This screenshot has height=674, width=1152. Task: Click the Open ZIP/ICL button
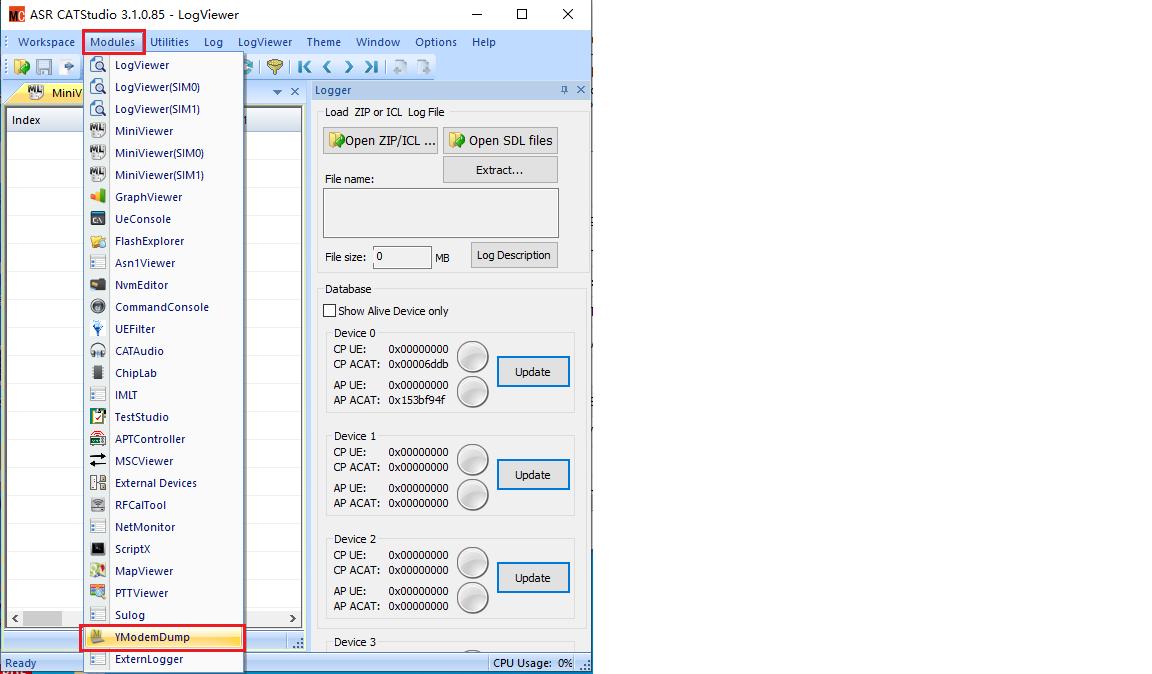pos(381,140)
